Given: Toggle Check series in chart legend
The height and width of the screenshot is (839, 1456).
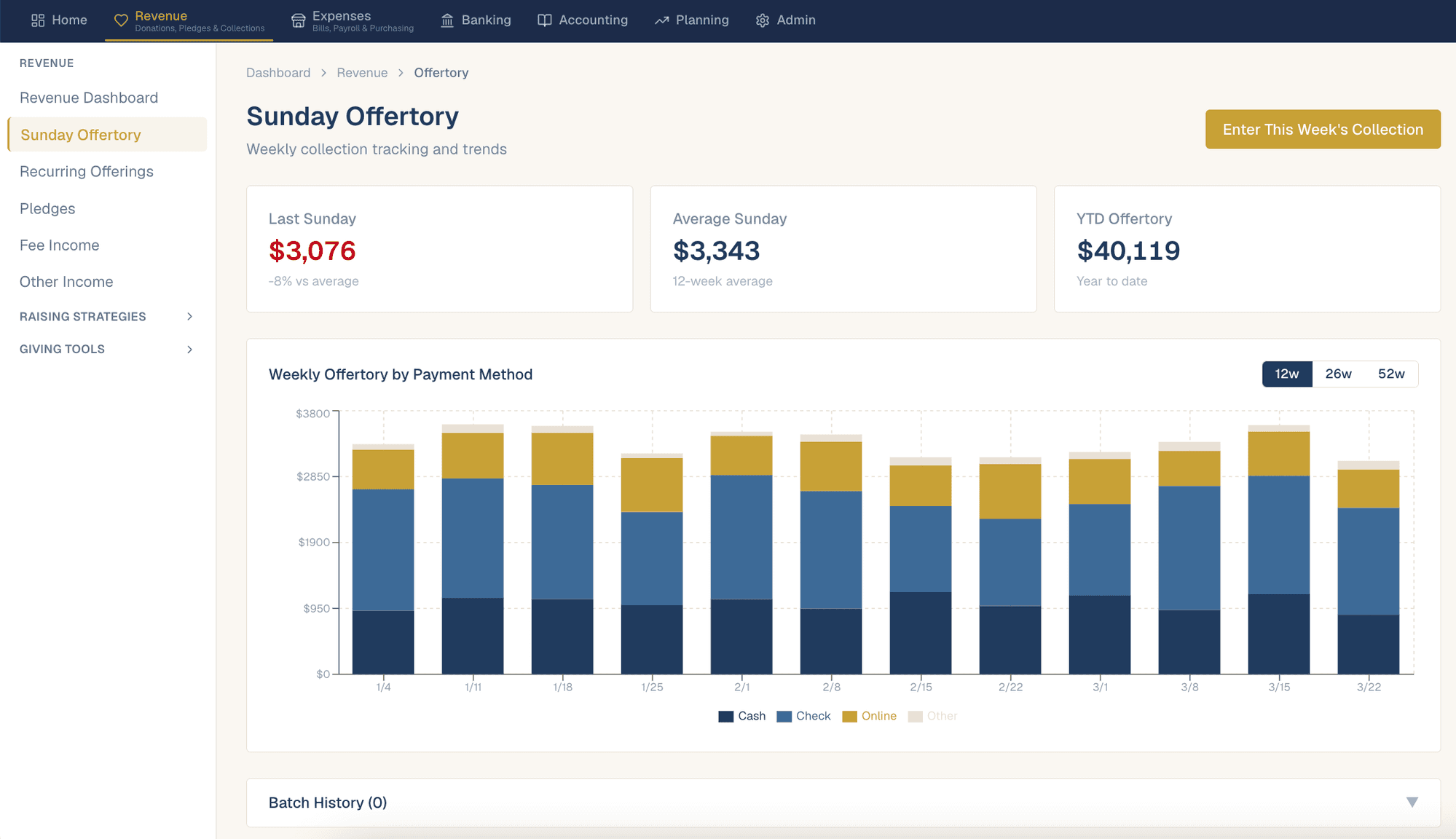Looking at the screenshot, I should pos(803,716).
